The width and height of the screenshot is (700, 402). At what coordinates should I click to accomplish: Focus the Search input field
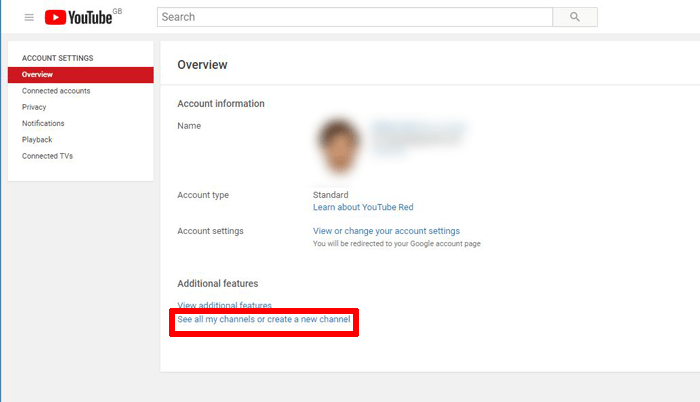(355, 17)
